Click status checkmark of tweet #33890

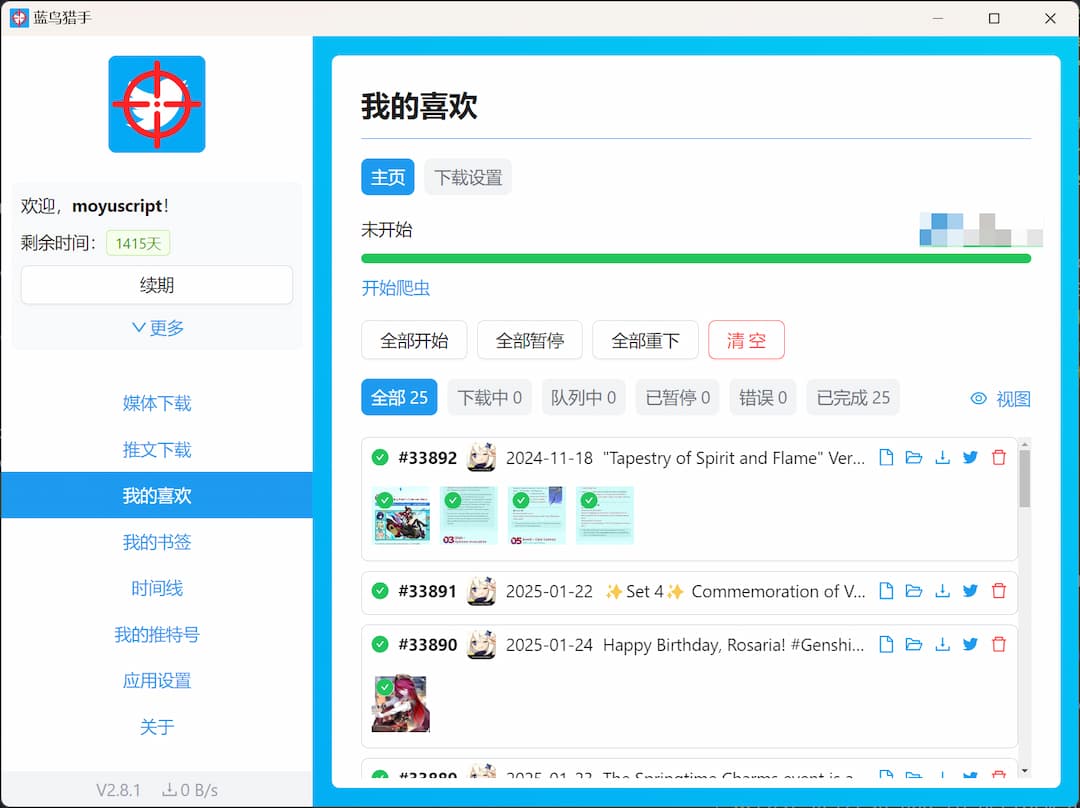(x=380, y=645)
